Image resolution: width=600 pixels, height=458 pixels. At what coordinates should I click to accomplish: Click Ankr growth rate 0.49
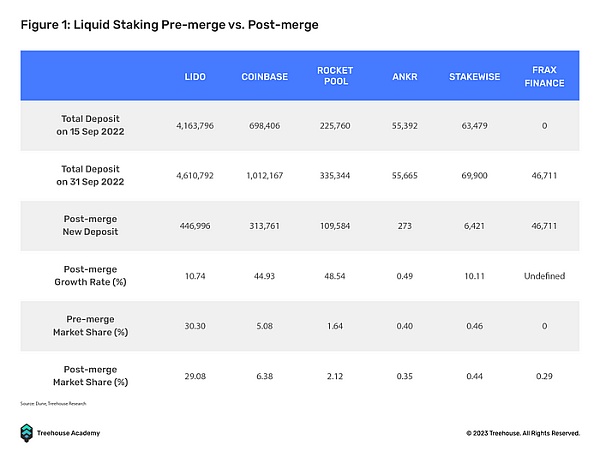point(404,276)
